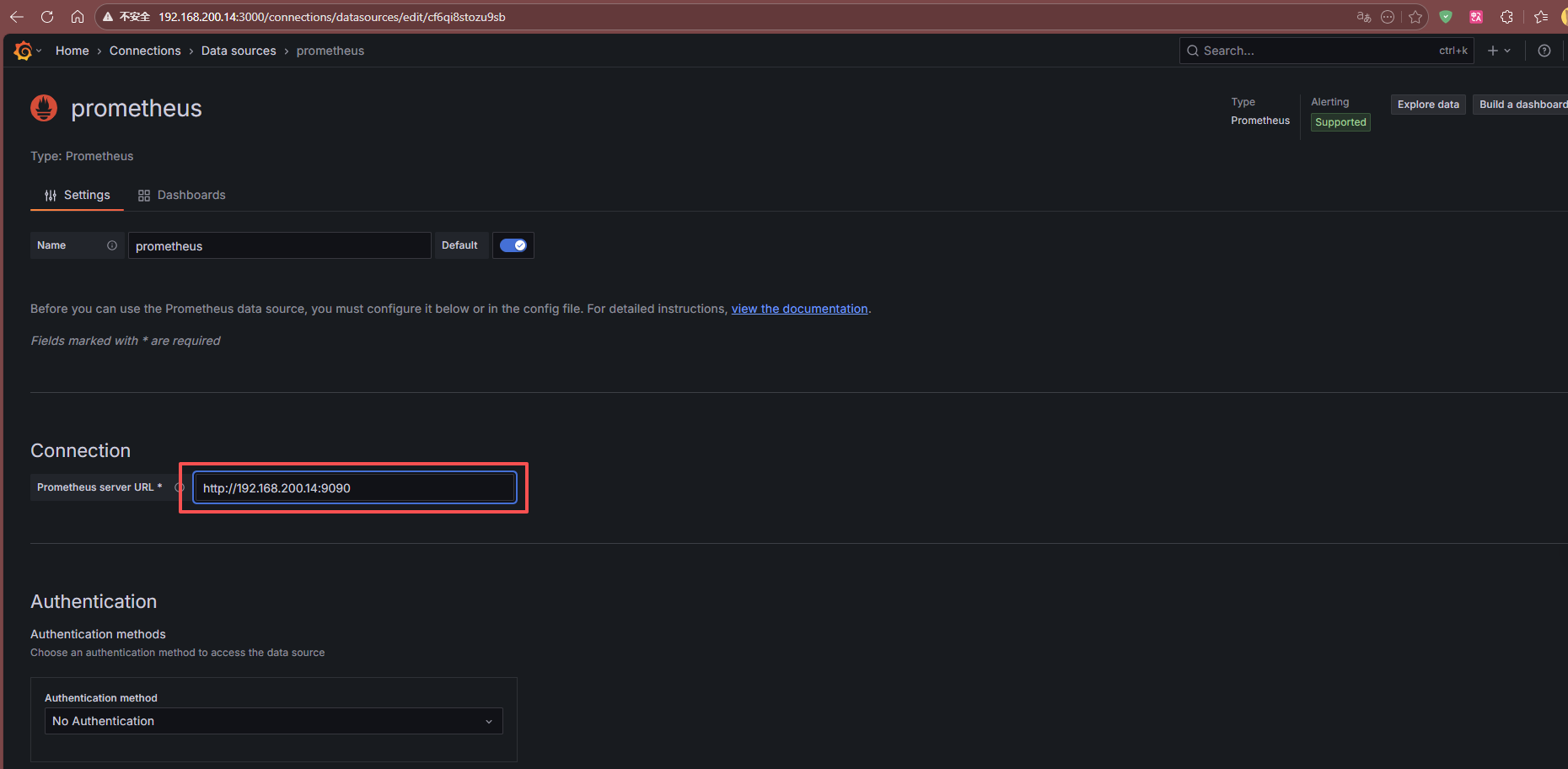The image size is (1568, 769).
Task: Click the browser home icon
Action: click(78, 17)
